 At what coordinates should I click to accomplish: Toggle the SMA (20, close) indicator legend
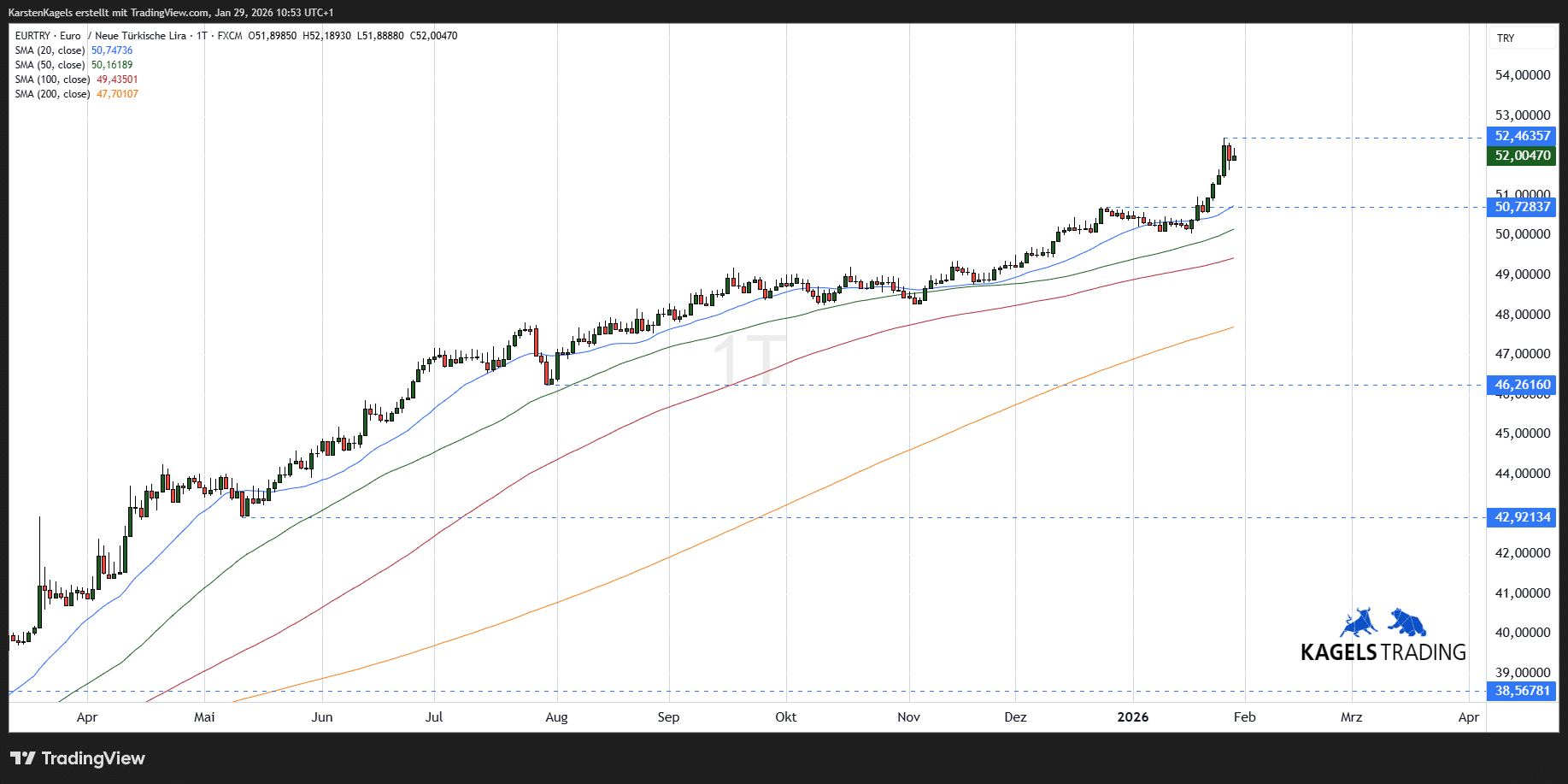[x=50, y=50]
